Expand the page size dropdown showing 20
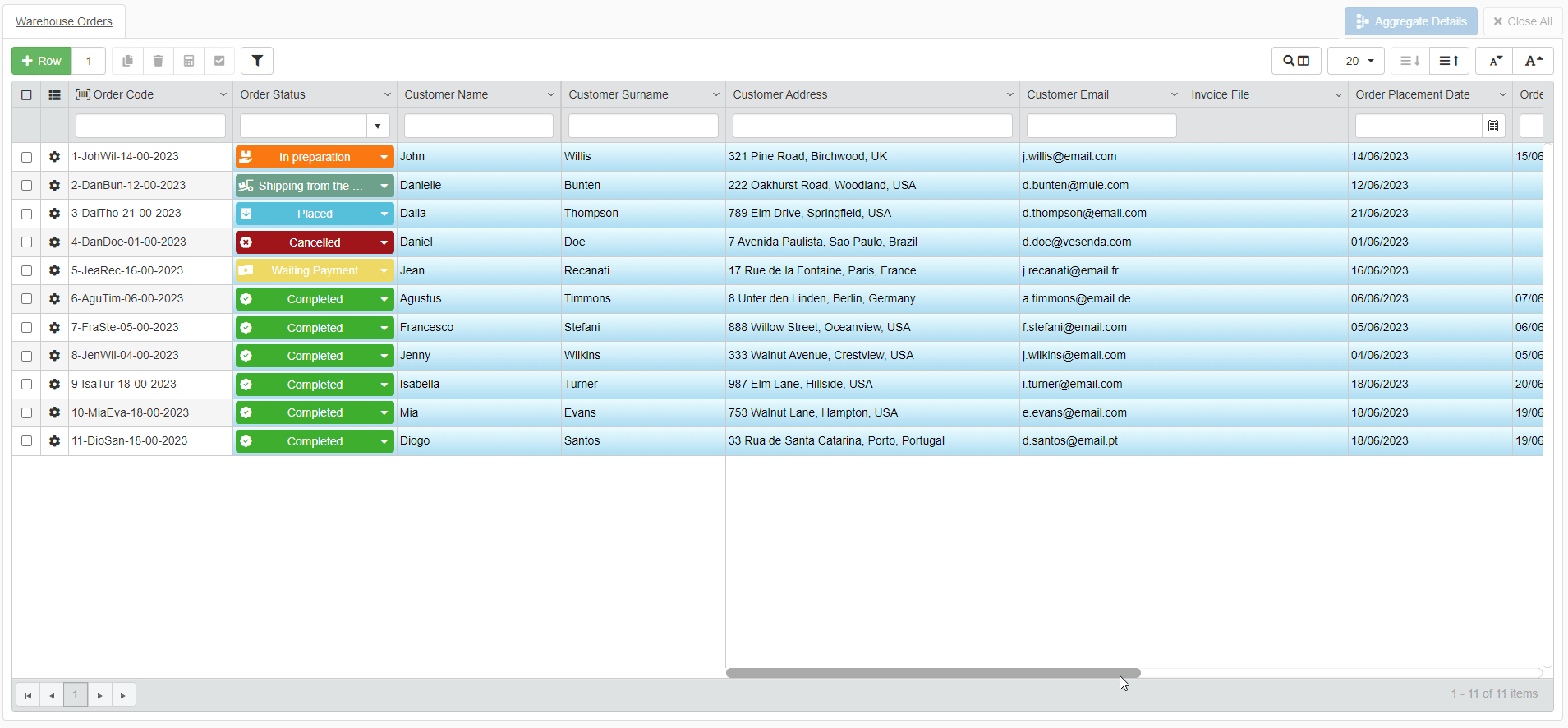1568x728 pixels. tap(1356, 61)
